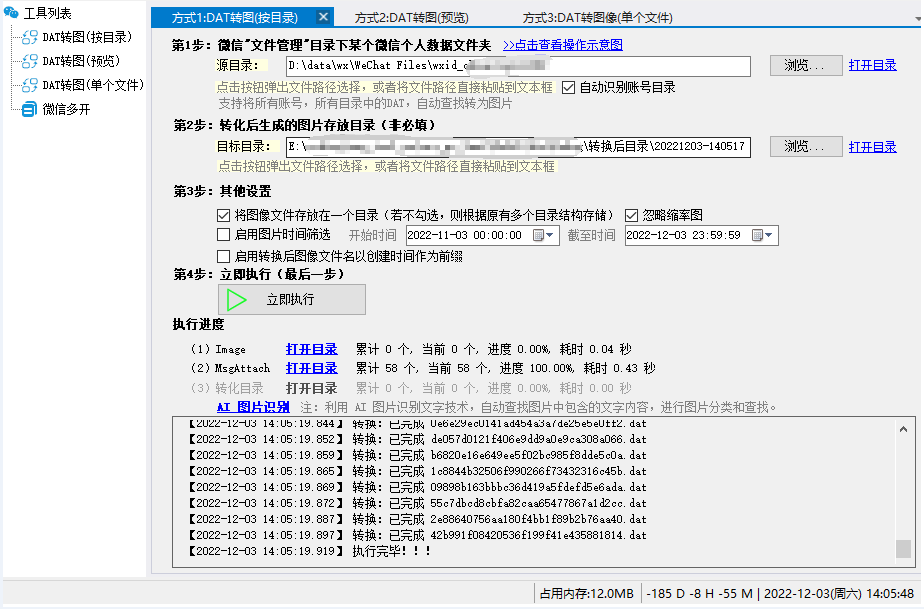Click the green play triangle icon

(237, 299)
